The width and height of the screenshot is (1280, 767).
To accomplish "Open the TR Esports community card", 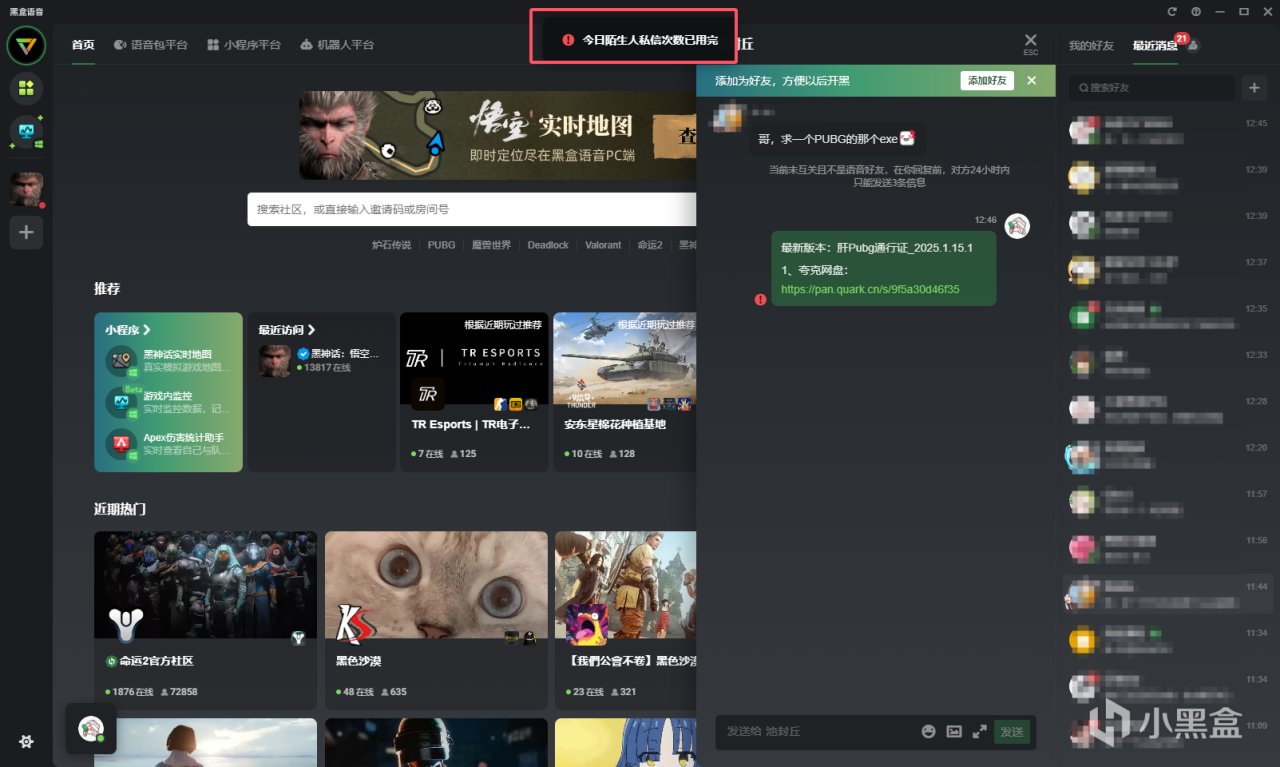I will [x=474, y=391].
